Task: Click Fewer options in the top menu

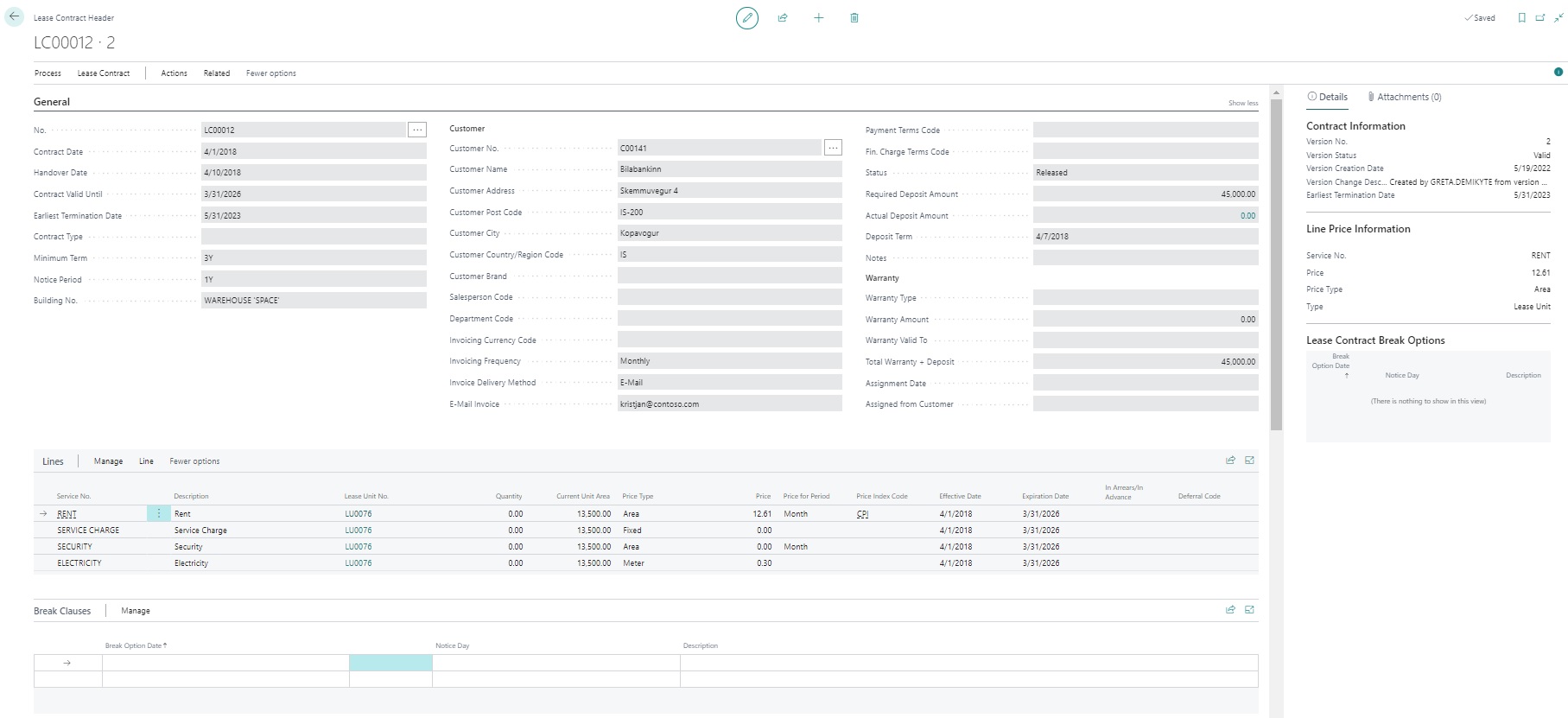Action: click(271, 73)
